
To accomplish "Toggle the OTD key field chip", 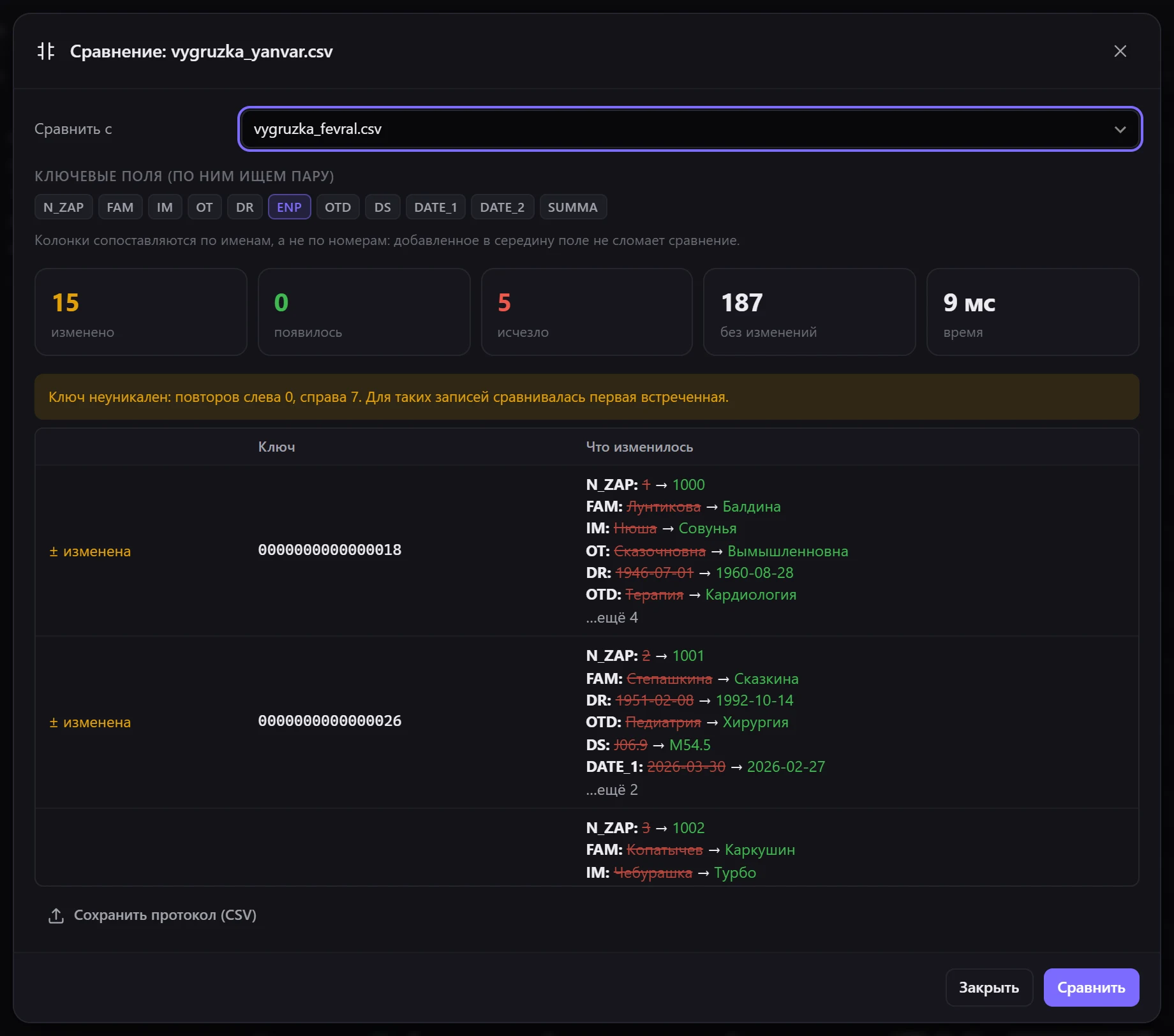I will point(338,207).
